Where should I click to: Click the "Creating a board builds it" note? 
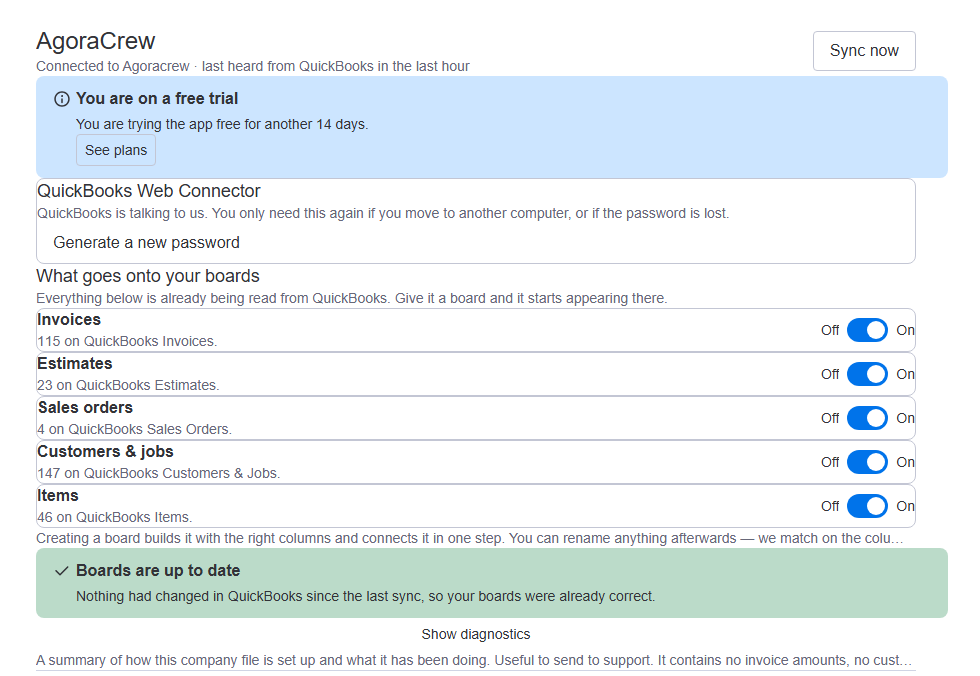coord(470,539)
